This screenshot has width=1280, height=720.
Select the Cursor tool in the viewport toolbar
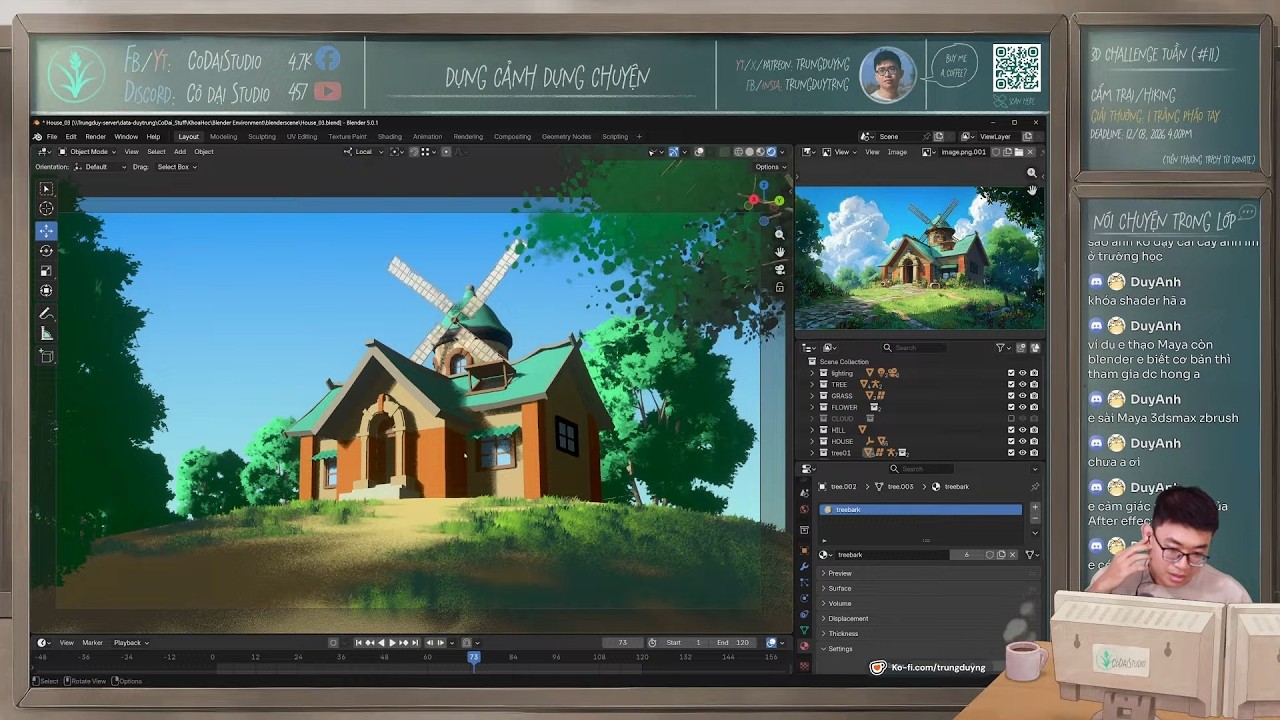46,208
